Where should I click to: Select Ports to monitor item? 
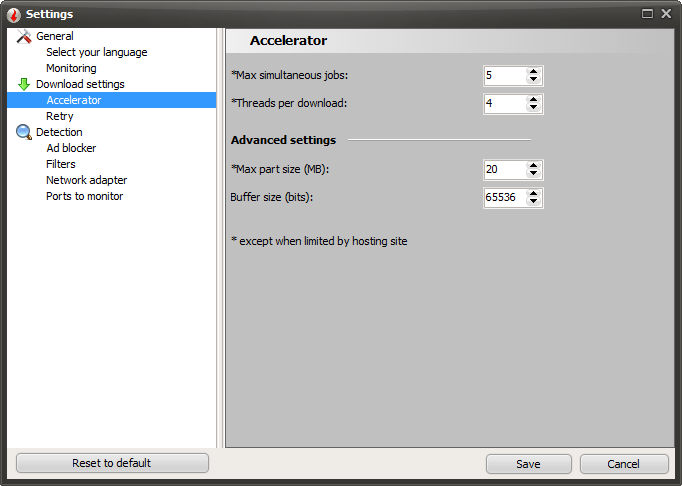(84, 196)
